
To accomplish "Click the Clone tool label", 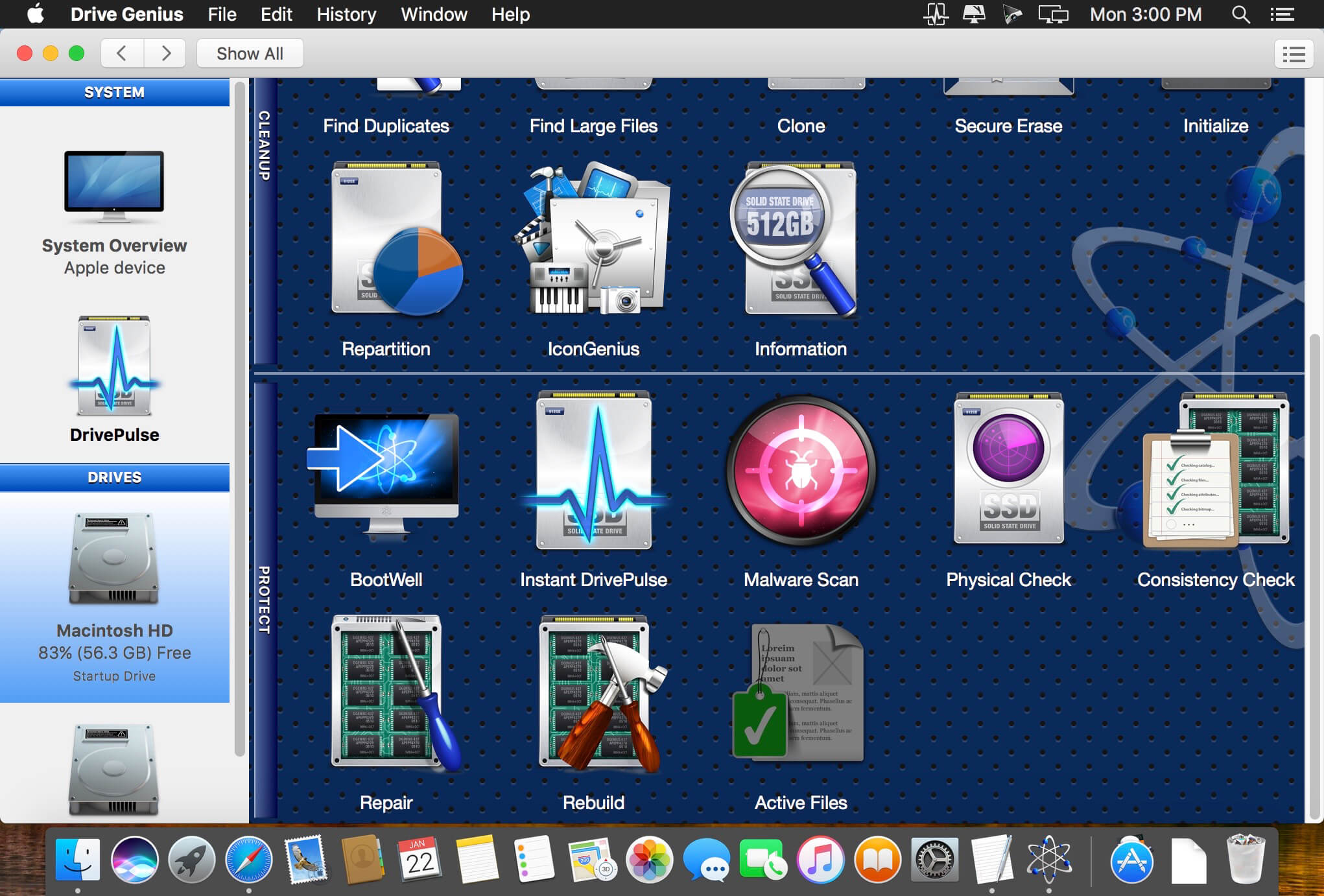I will coord(801,126).
